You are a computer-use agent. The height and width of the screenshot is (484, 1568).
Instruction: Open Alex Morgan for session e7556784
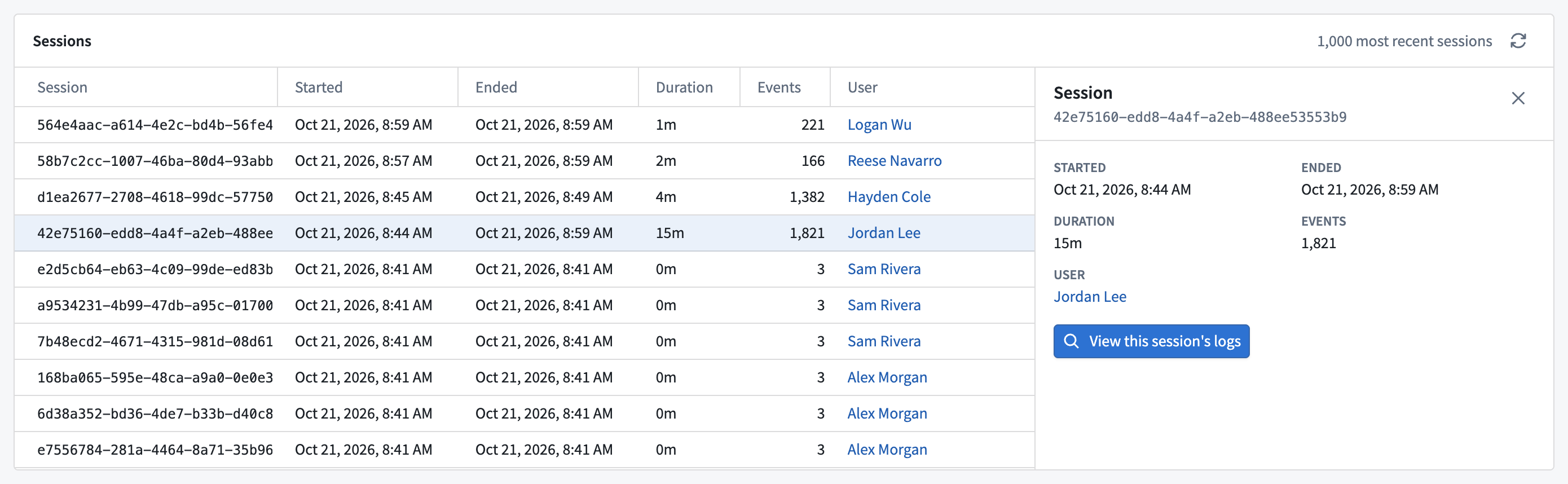[x=887, y=450]
